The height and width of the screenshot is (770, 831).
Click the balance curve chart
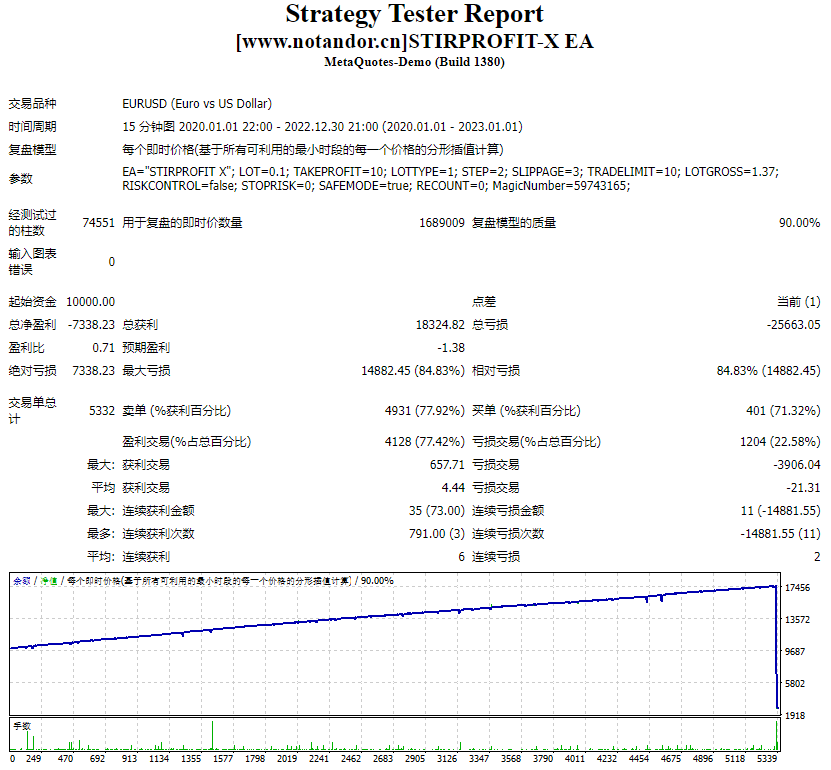[x=394, y=644]
